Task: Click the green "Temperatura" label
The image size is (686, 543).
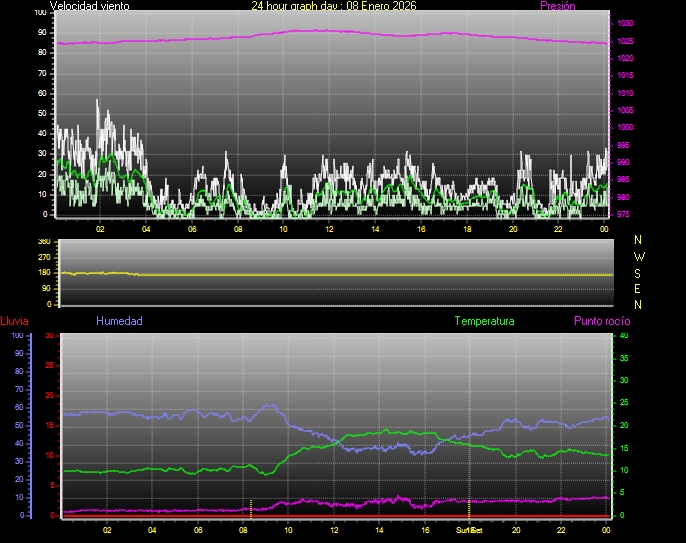Action: click(484, 321)
